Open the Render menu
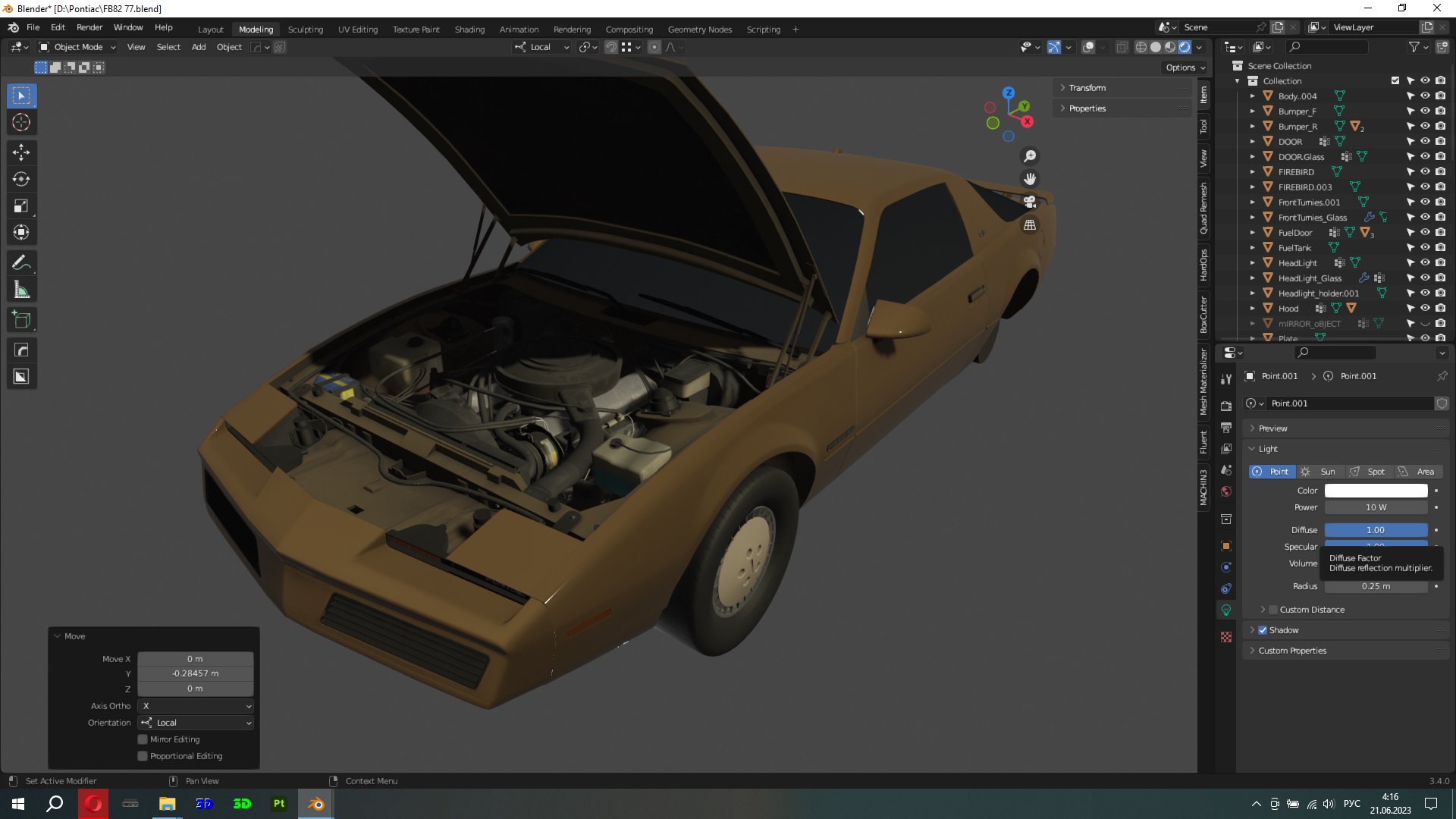This screenshot has height=819, width=1456. coord(89,27)
